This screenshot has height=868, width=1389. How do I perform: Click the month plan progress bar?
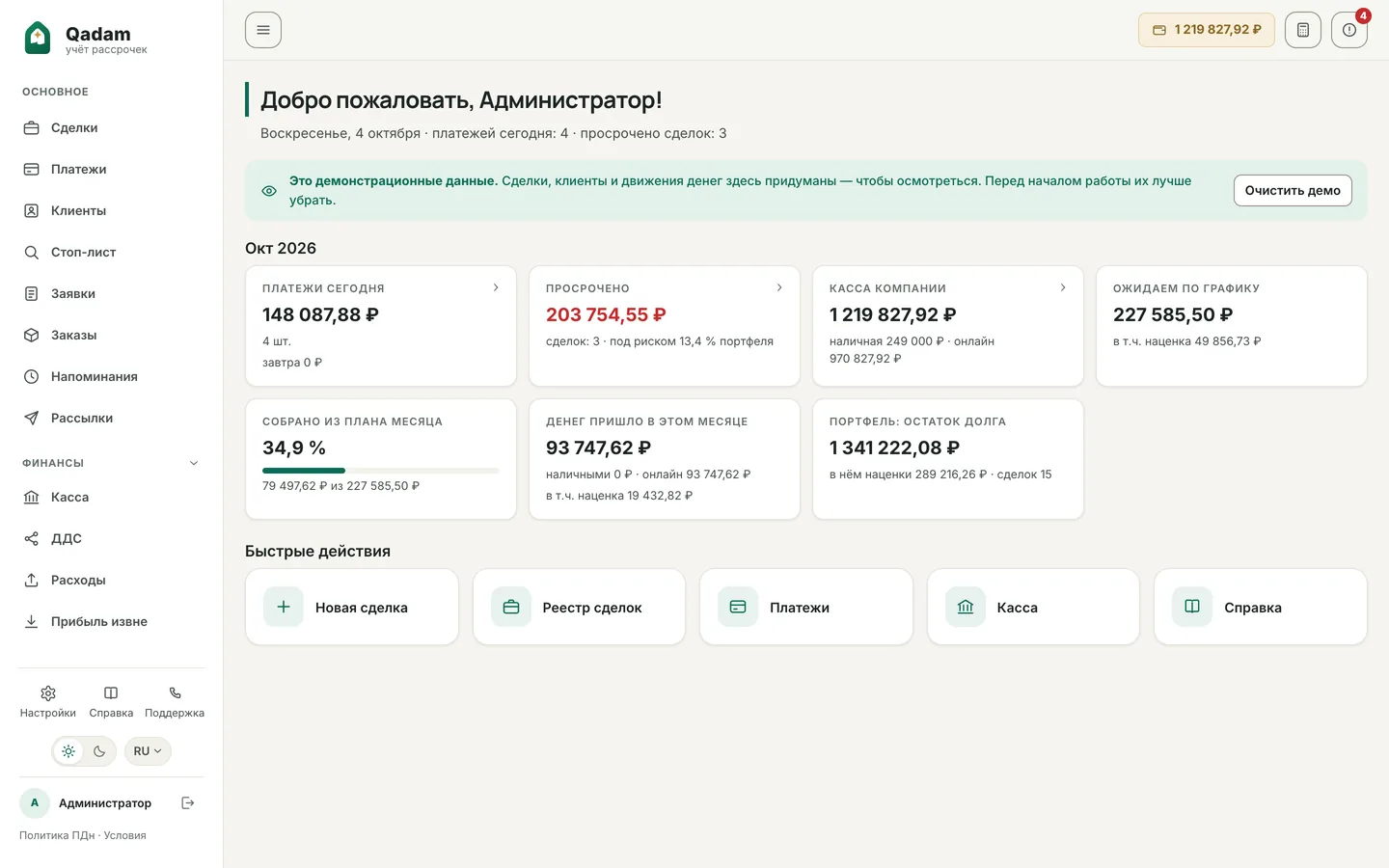(x=380, y=471)
